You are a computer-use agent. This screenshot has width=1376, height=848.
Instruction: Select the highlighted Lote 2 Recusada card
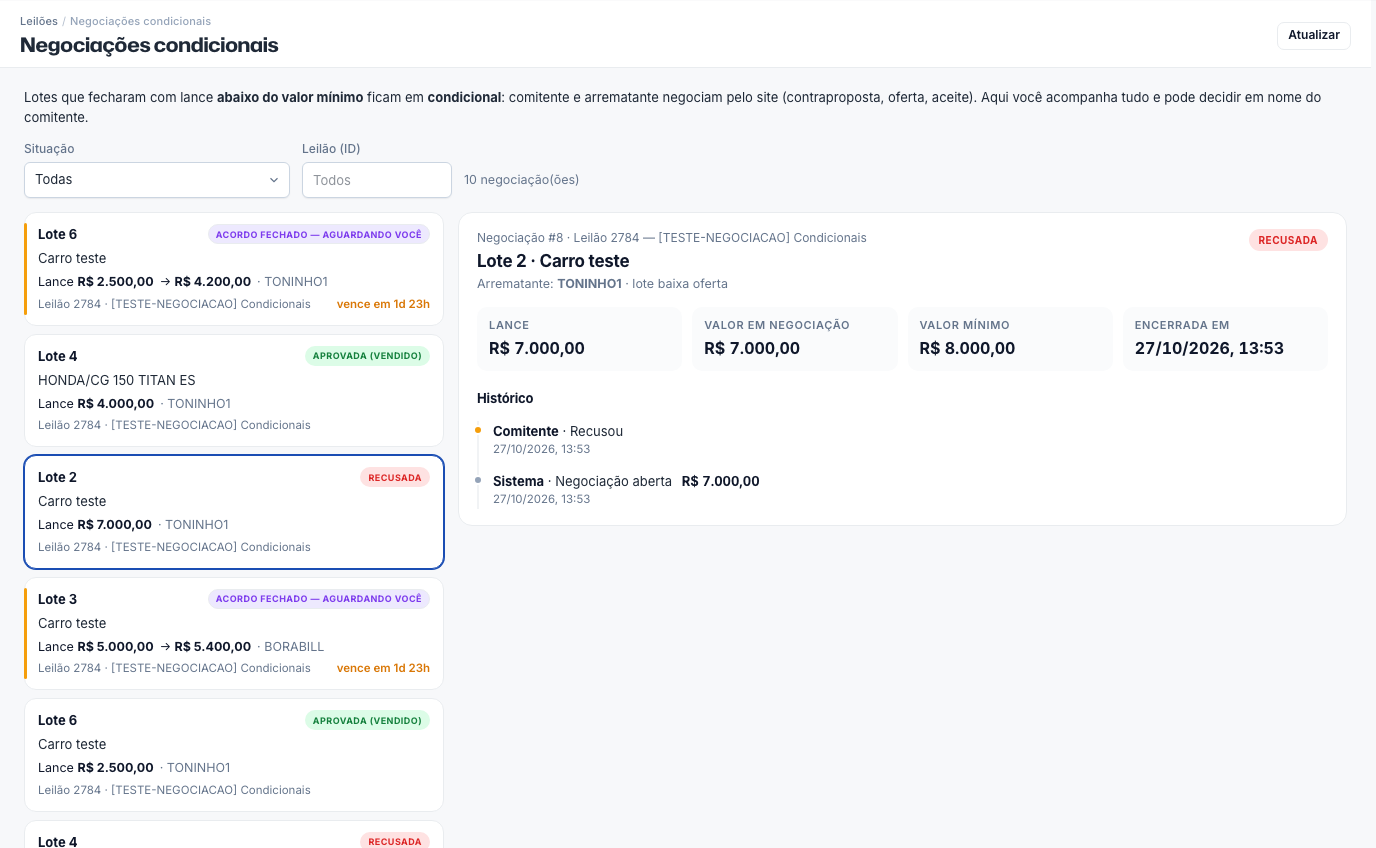tap(234, 512)
